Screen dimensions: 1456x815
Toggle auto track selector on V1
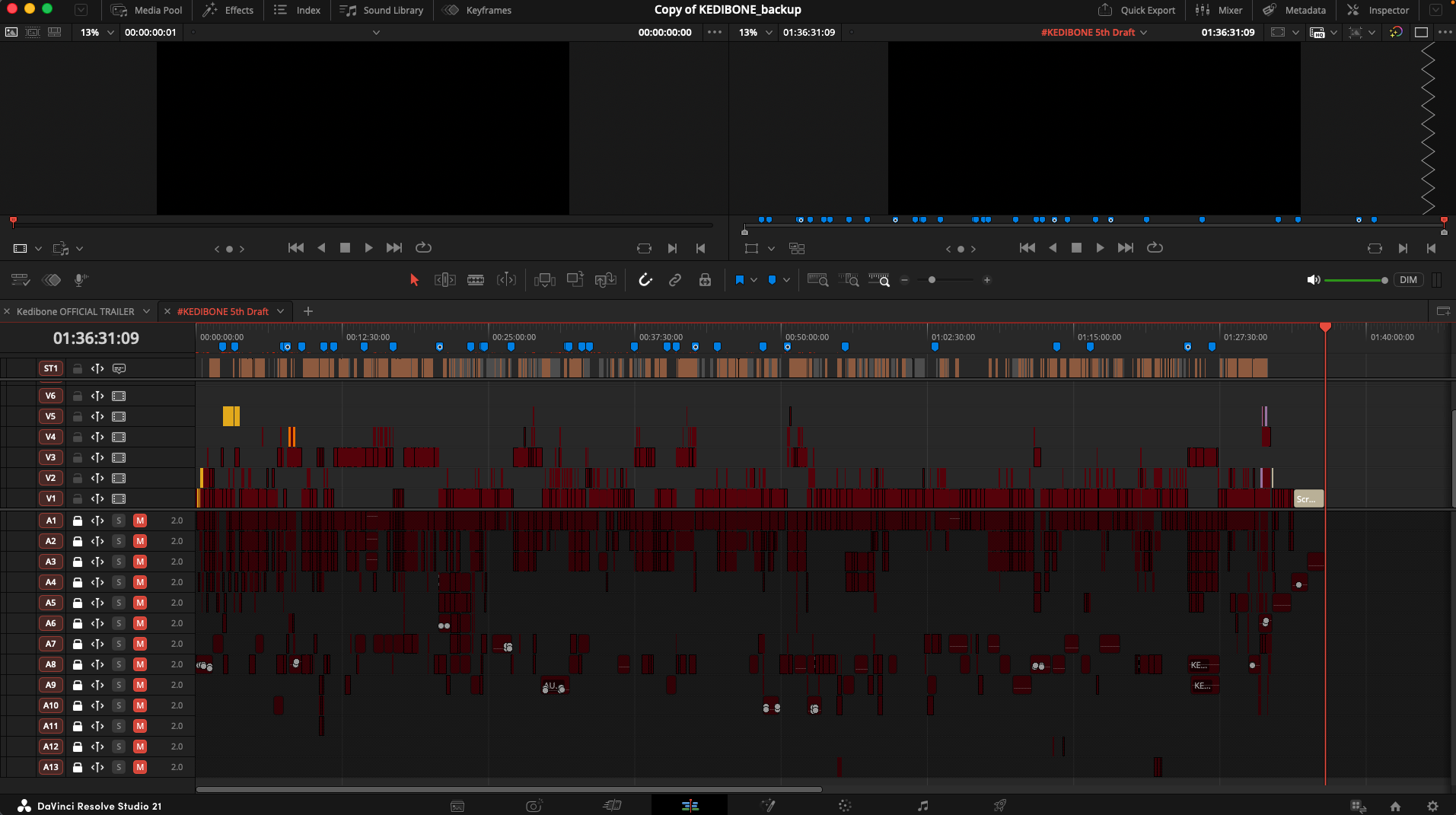(x=97, y=498)
